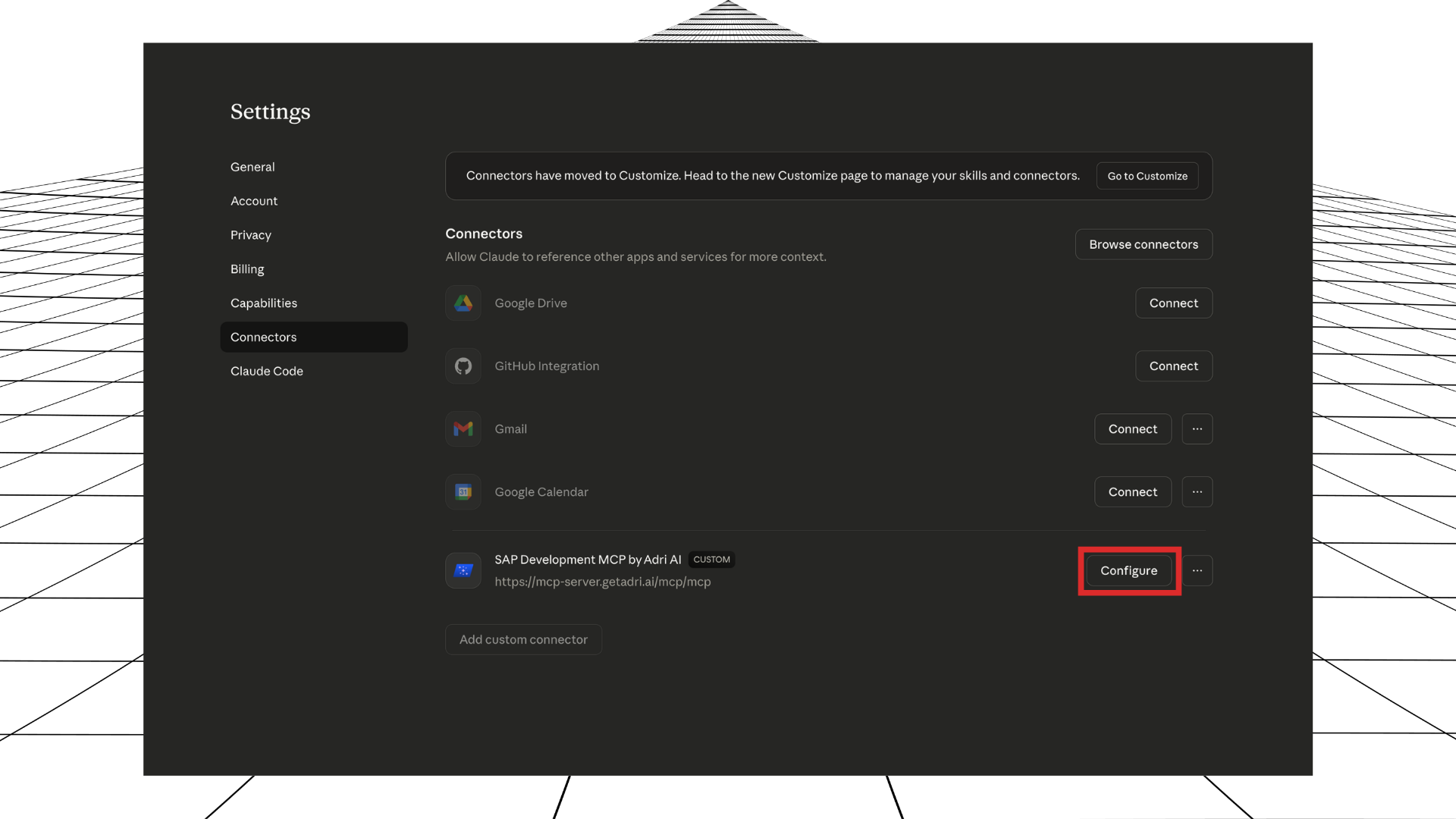Open the ellipsis menu for SAP Development MCP
This screenshot has height=819, width=1456.
1197,570
